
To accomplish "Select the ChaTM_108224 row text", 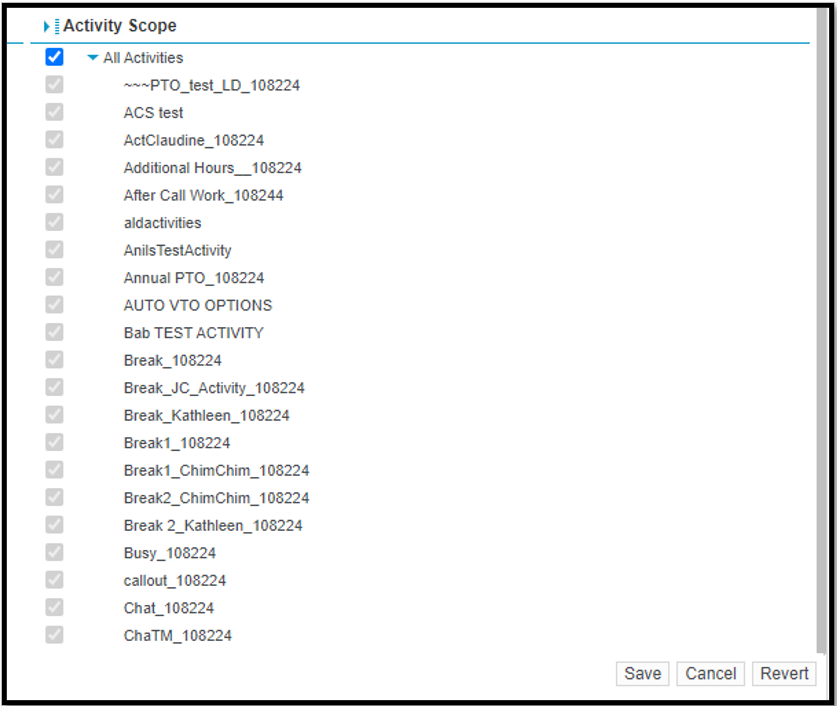I will pyautogui.click(x=178, y=636).
